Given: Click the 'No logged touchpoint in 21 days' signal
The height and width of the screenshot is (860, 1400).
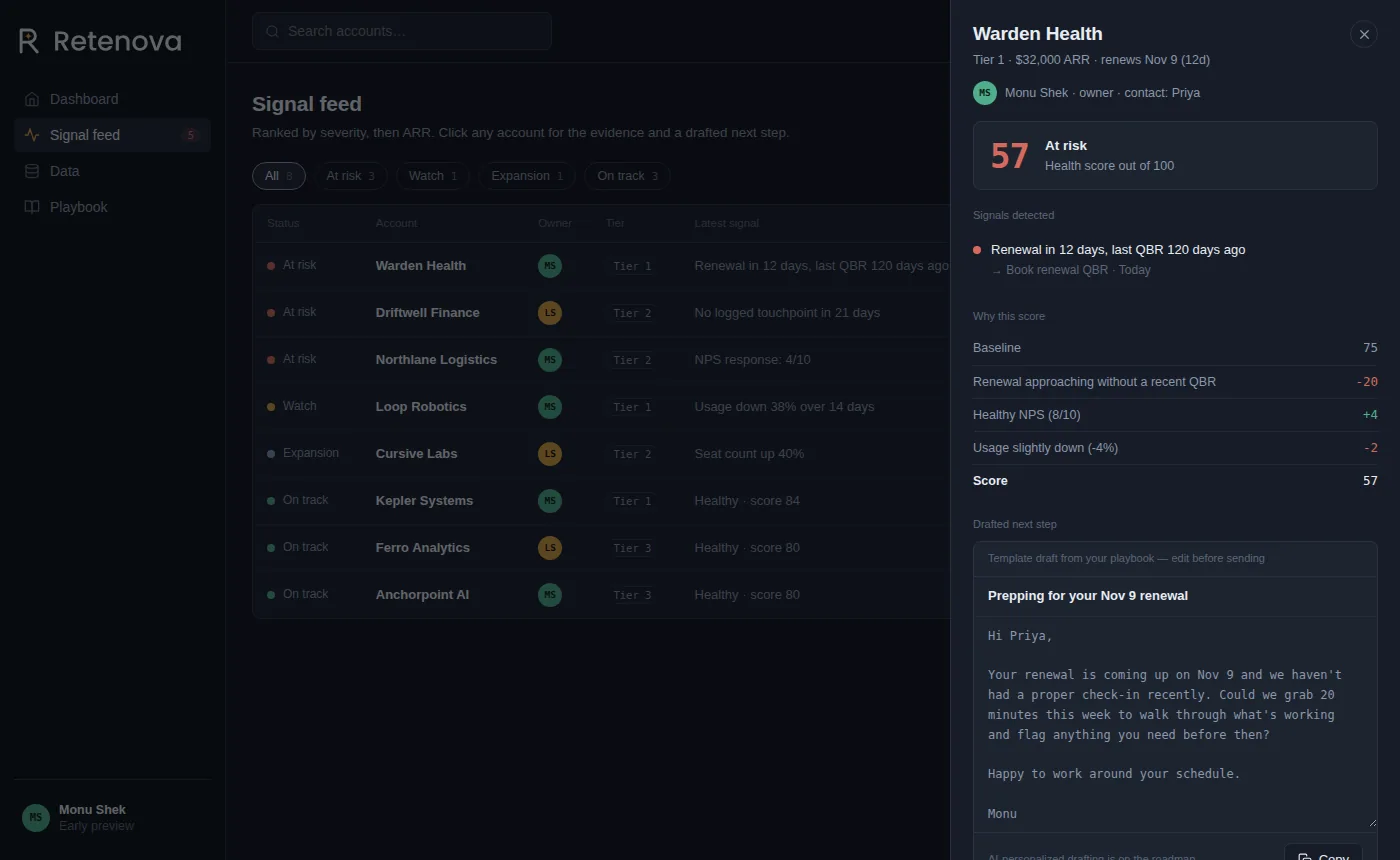Looking at the screenshot, I should coord(787,313).
